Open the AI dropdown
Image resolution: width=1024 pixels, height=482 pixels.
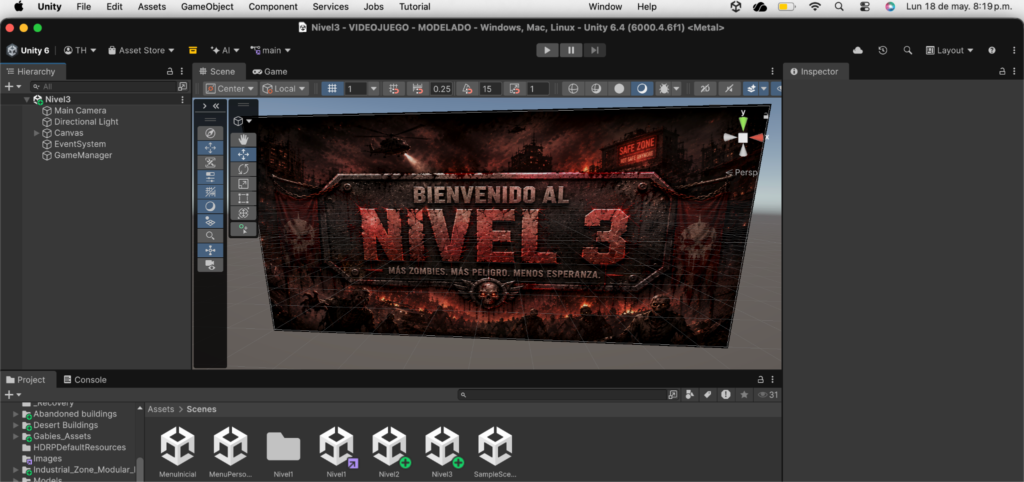[x=225, y=50]
